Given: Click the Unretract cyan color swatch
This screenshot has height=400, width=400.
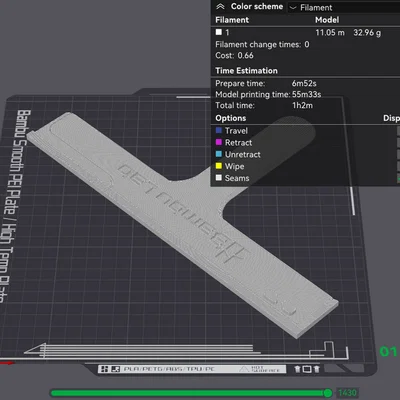Looking at the screenshot, I should [219, 154].
